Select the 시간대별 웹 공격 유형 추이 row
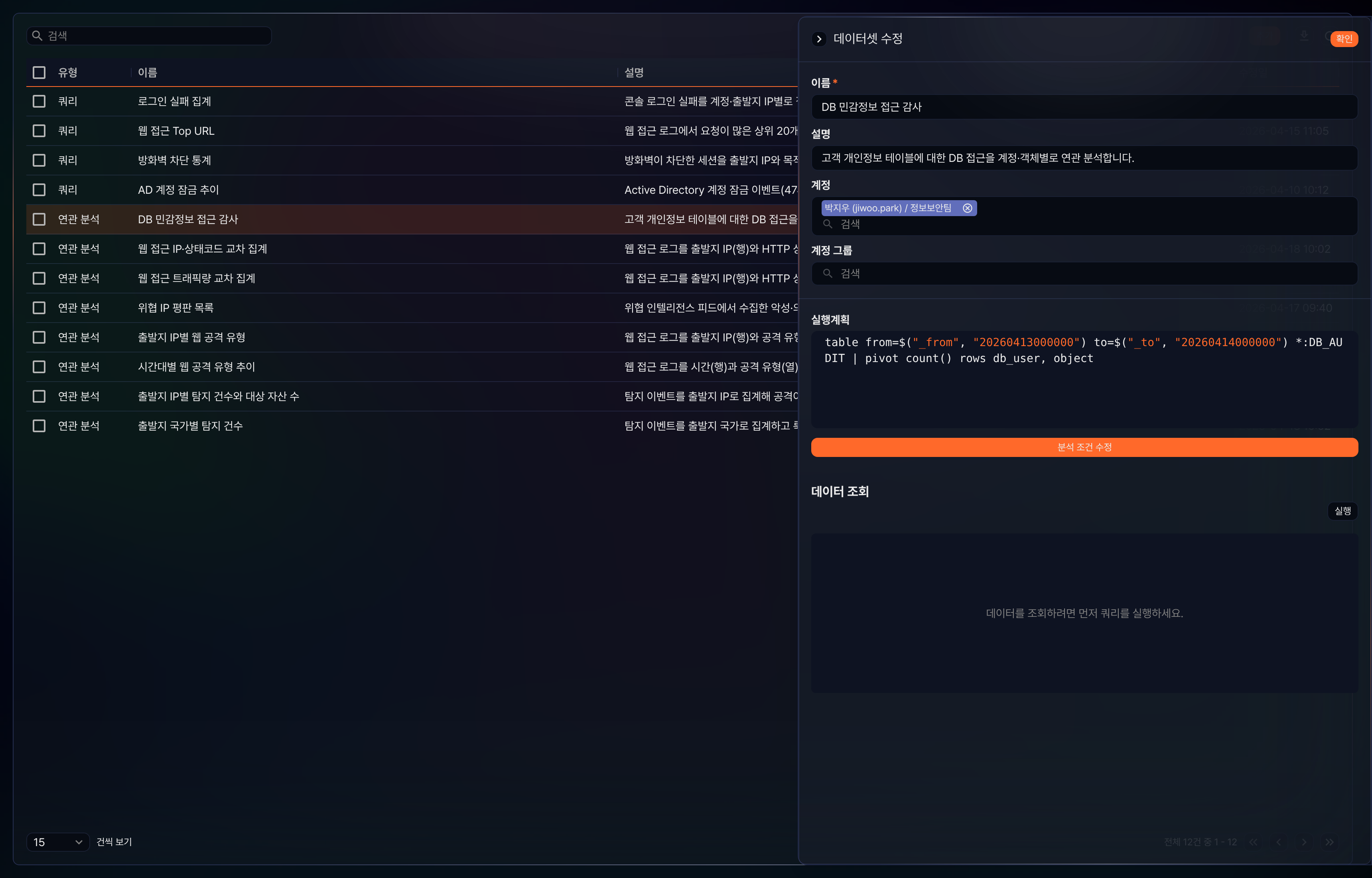 [412, 367]
